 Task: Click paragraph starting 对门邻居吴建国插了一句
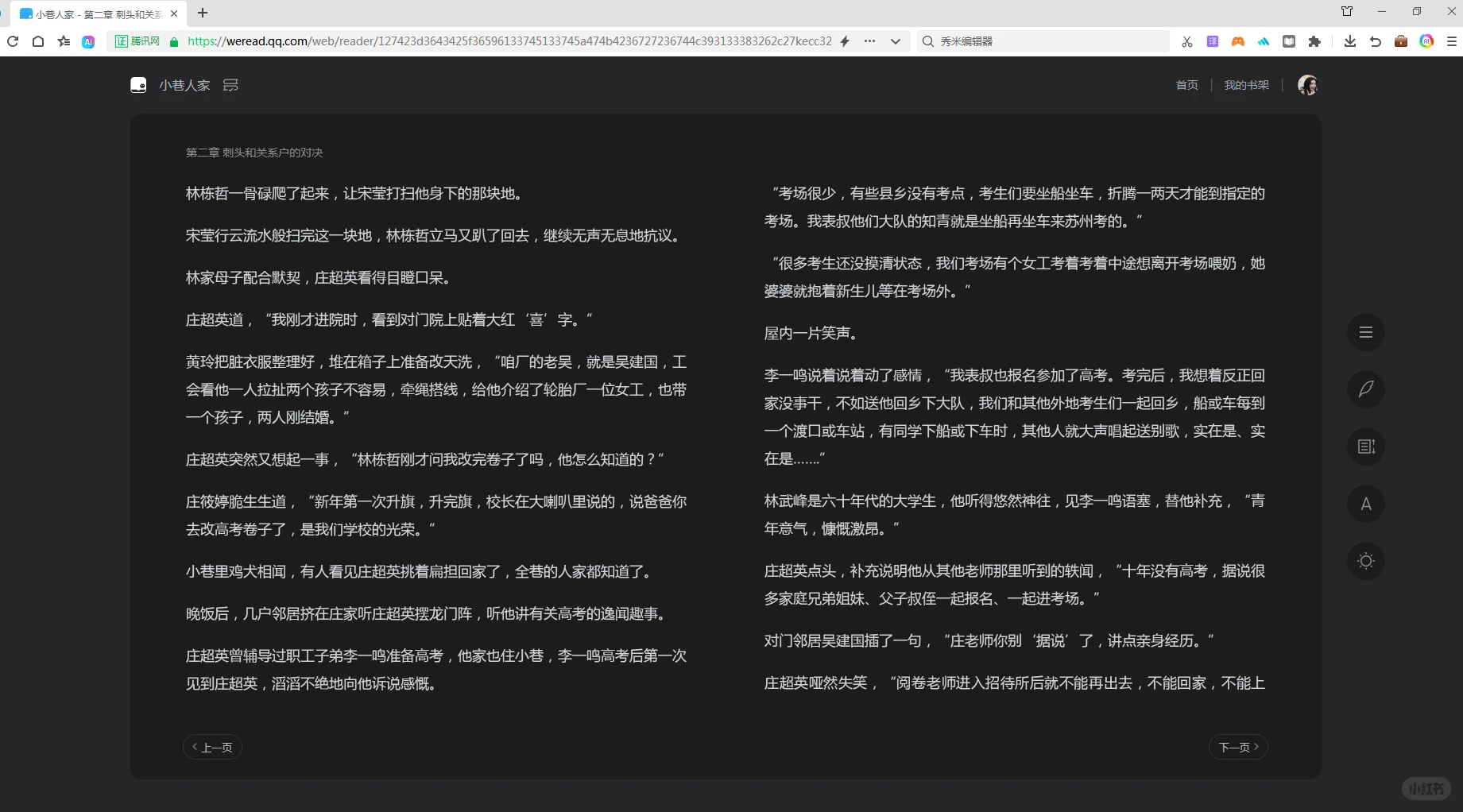[x=989, y=640]
